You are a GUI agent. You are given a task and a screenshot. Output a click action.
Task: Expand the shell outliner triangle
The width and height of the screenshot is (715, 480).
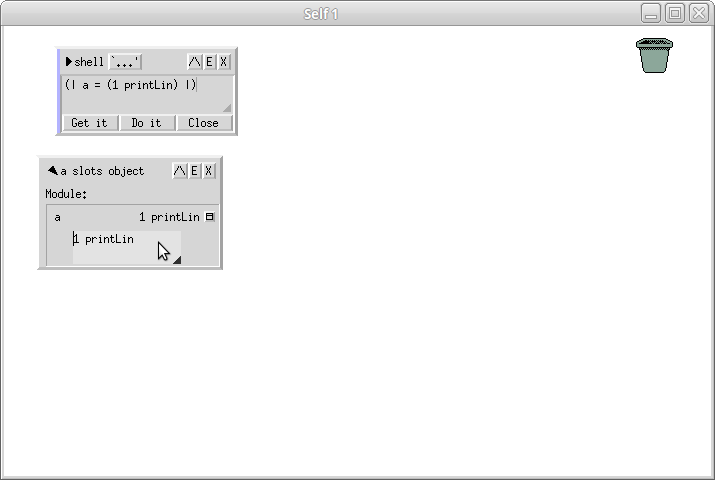68,62
